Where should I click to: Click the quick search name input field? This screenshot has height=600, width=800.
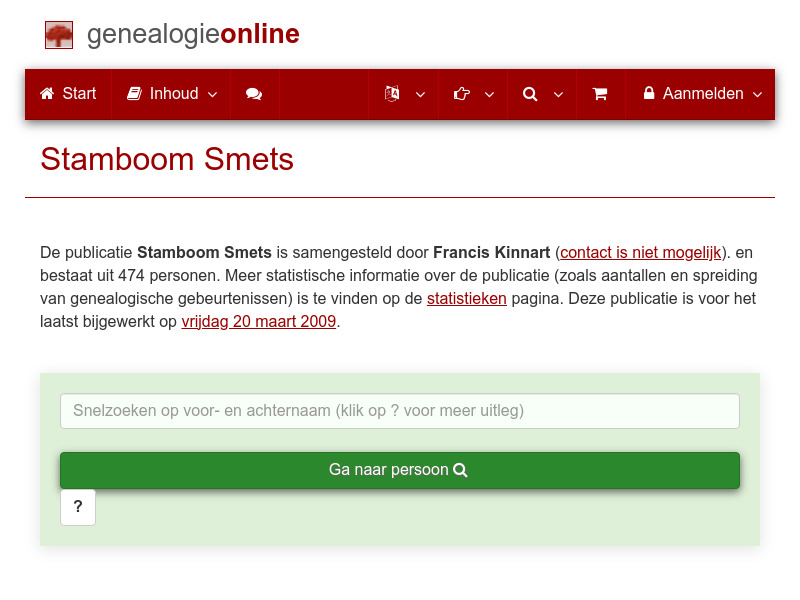click(399, 411)
